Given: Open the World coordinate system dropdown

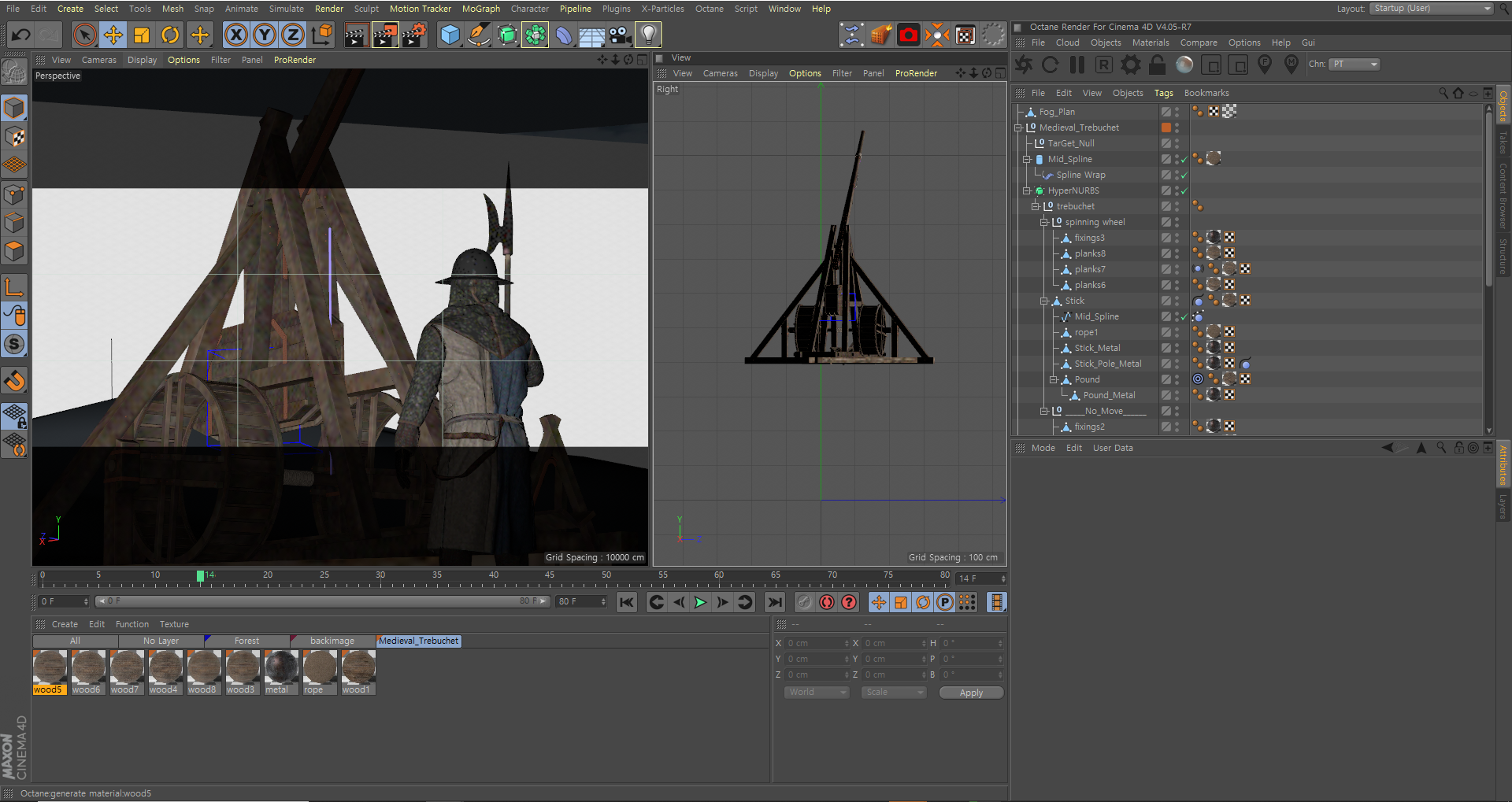Looking at the screenshot, I should (816, 693).
